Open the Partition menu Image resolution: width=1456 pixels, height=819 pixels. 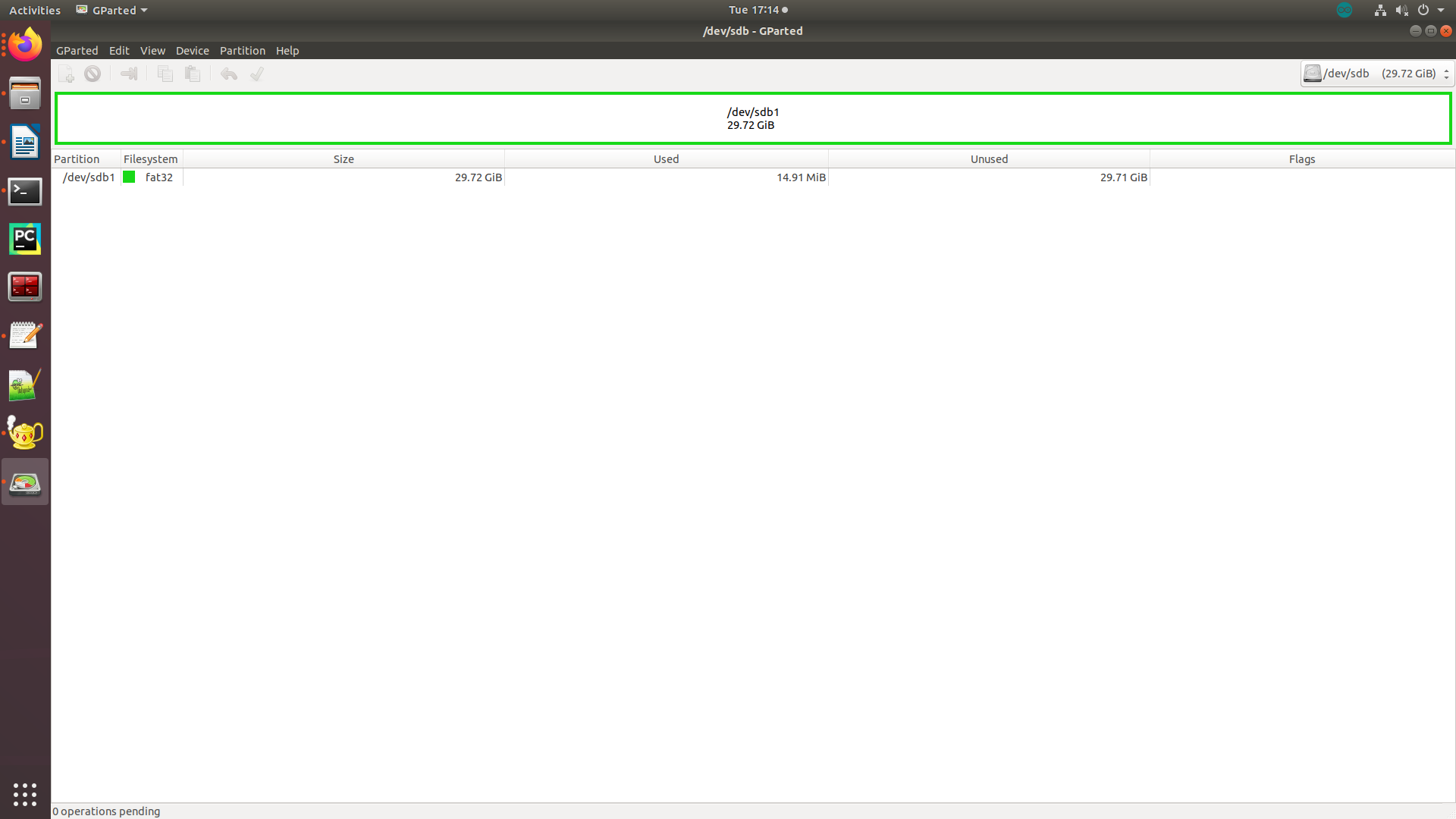point(242,50)
